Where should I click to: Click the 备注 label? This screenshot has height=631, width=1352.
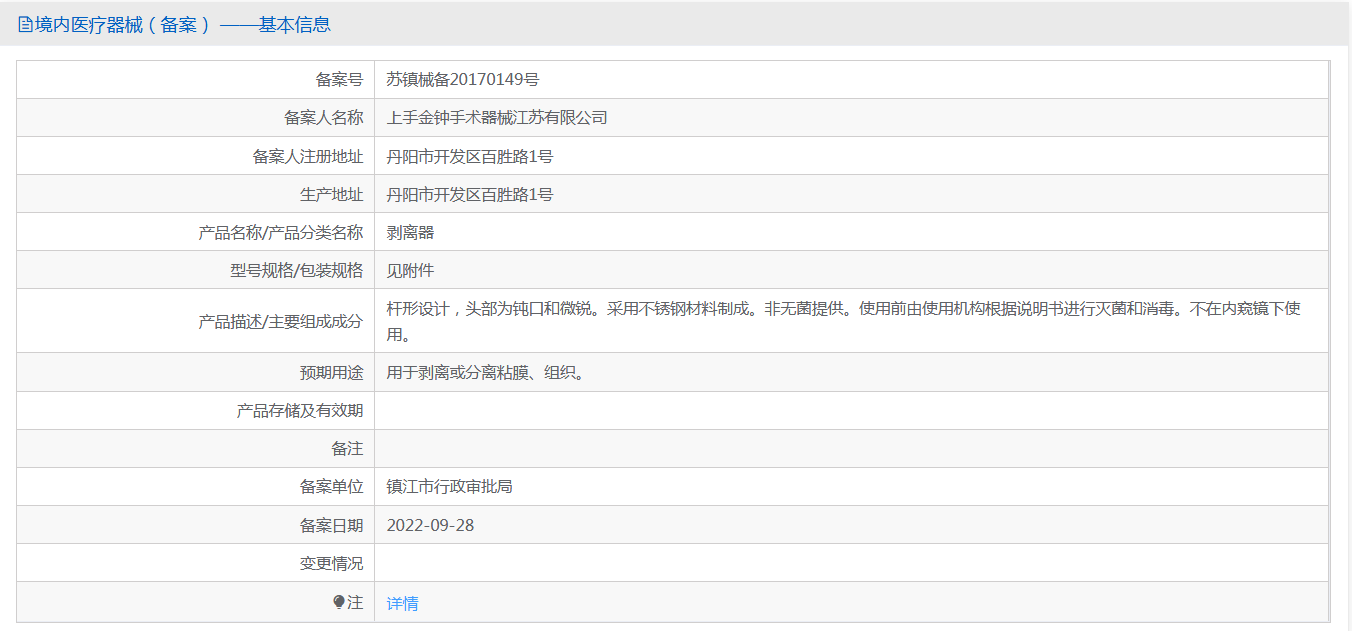(x=347, y=449)
